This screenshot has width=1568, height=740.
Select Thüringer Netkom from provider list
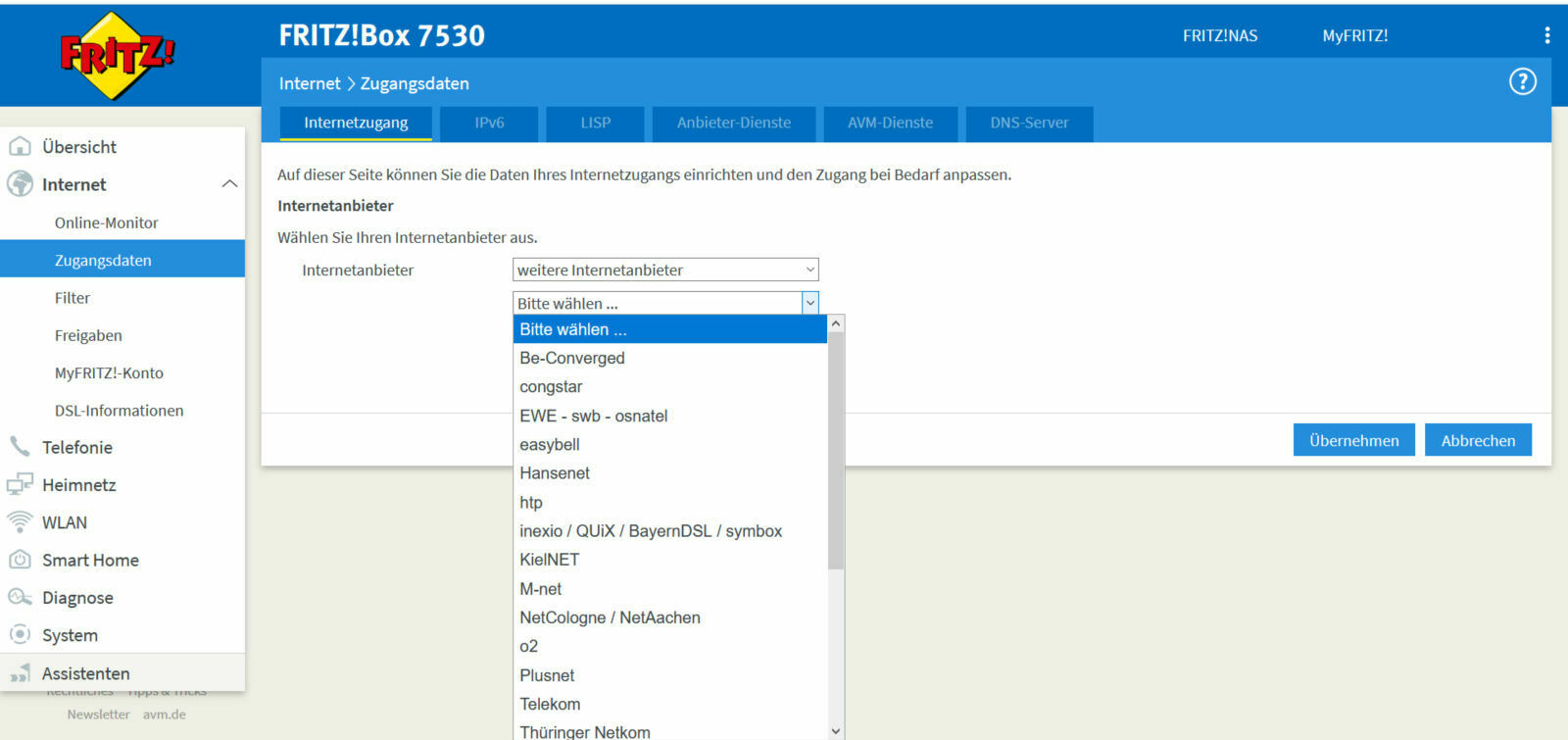pyautogui.click(x=670, y=730)
